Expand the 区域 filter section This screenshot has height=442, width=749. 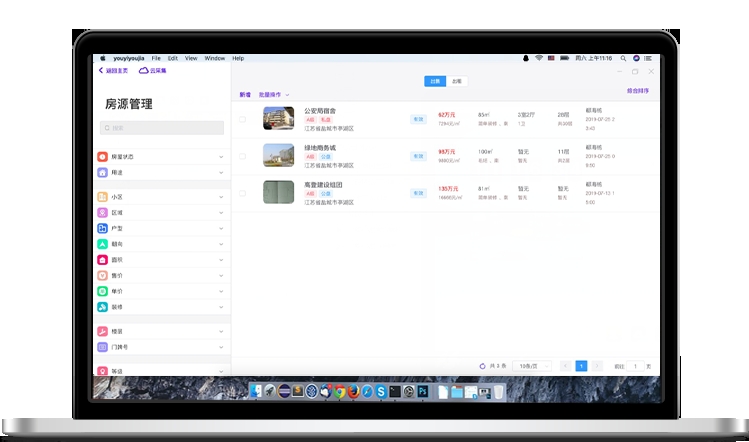click(220, 213)
